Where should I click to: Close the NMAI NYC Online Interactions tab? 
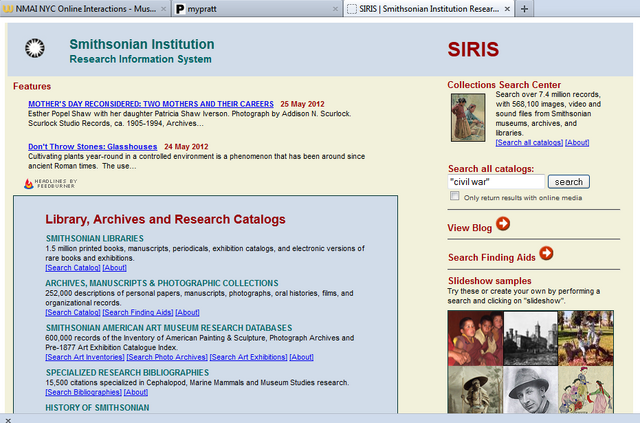pyautogui.click(x=163, y=9)
